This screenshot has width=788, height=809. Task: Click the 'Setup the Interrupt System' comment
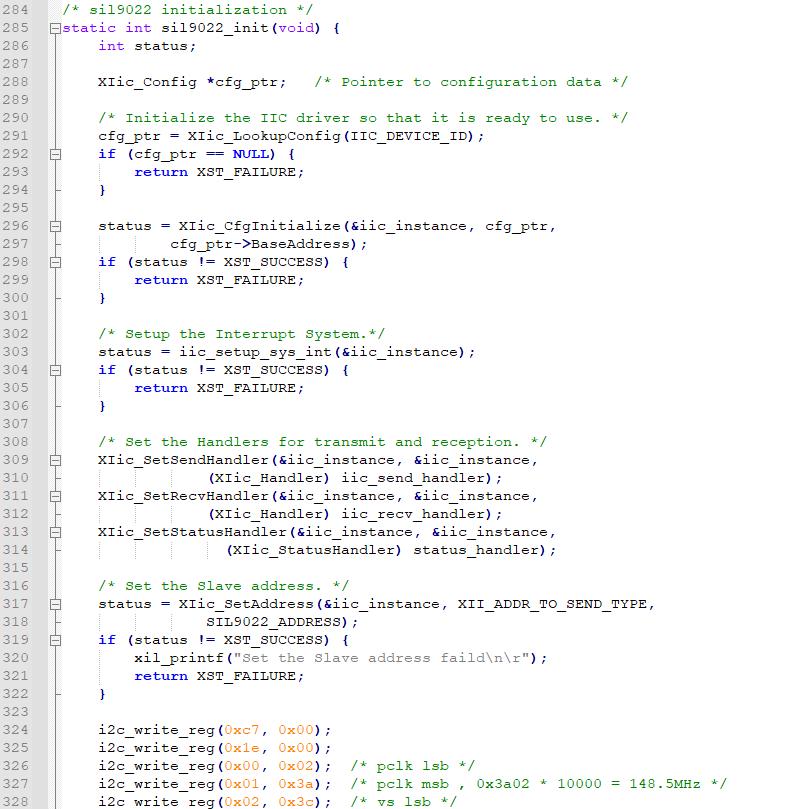242,334
